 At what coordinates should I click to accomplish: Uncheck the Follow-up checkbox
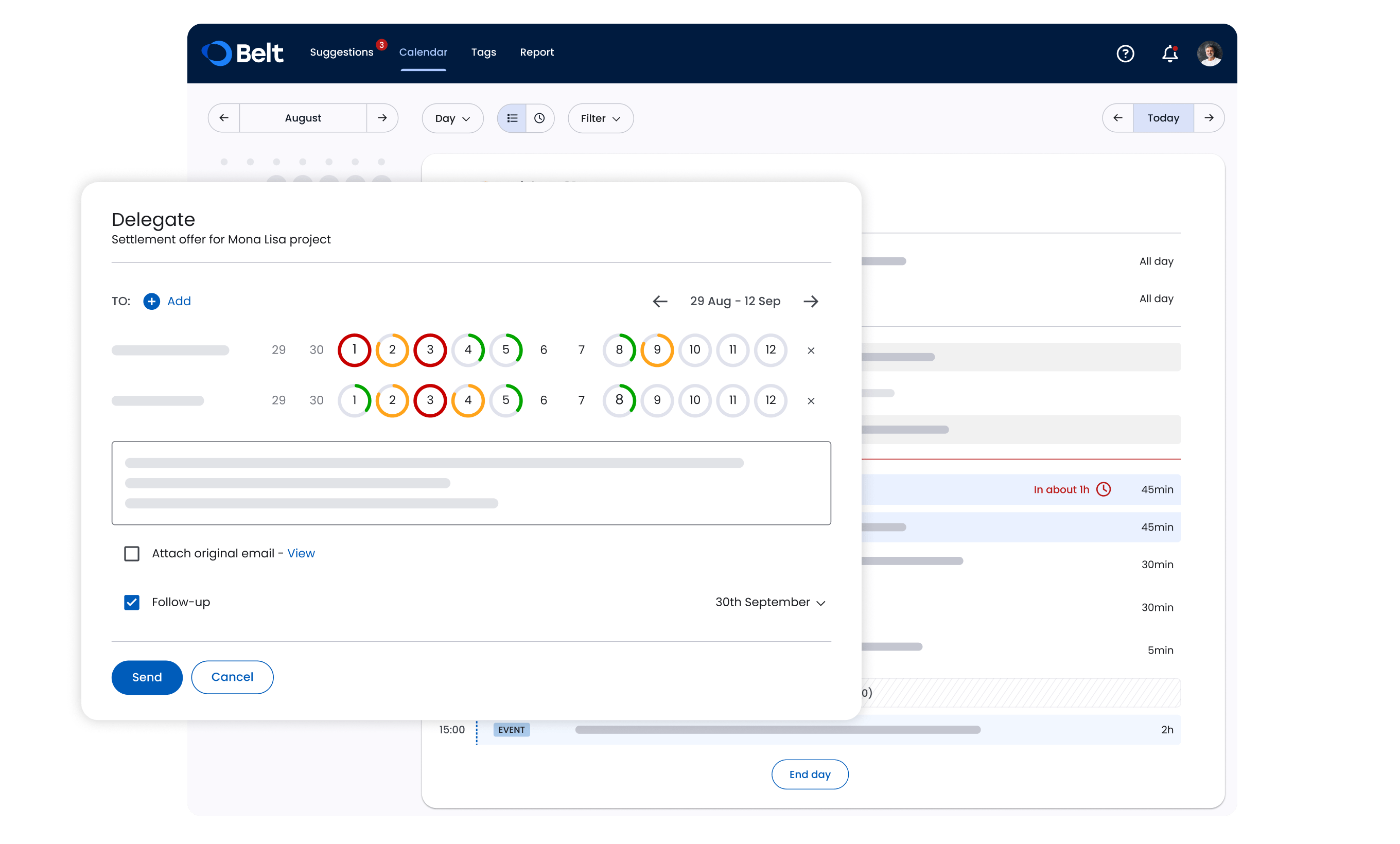(132, 602)
